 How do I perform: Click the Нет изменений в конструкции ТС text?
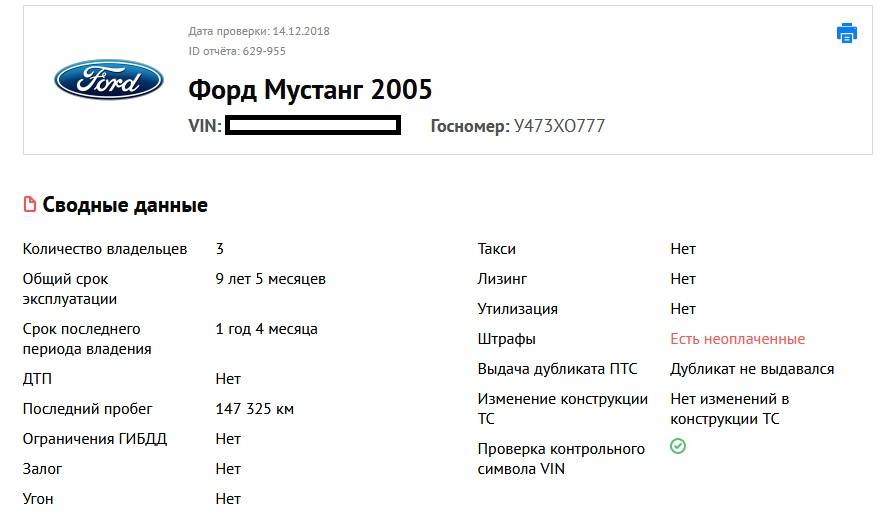tap(729, 409)
